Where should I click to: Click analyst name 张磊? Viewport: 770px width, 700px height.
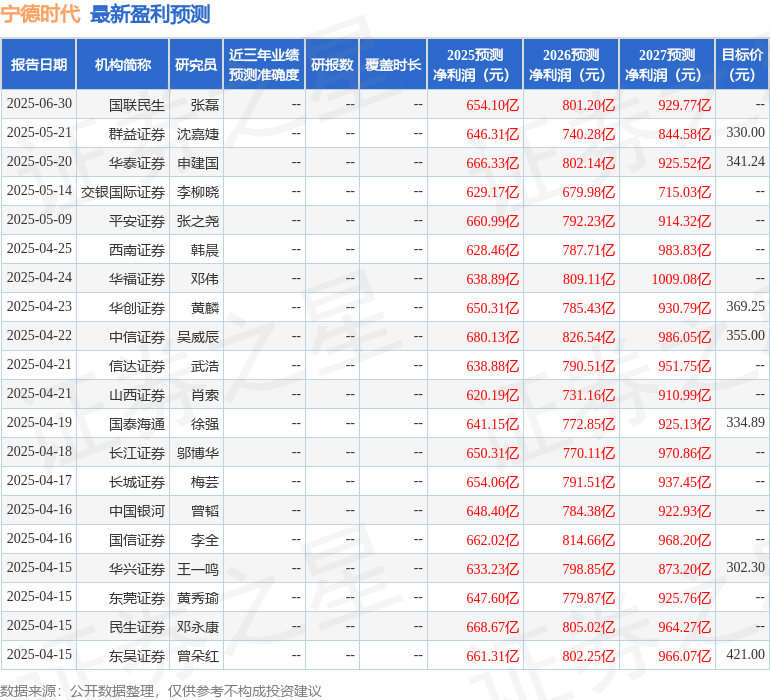[205, 105]
